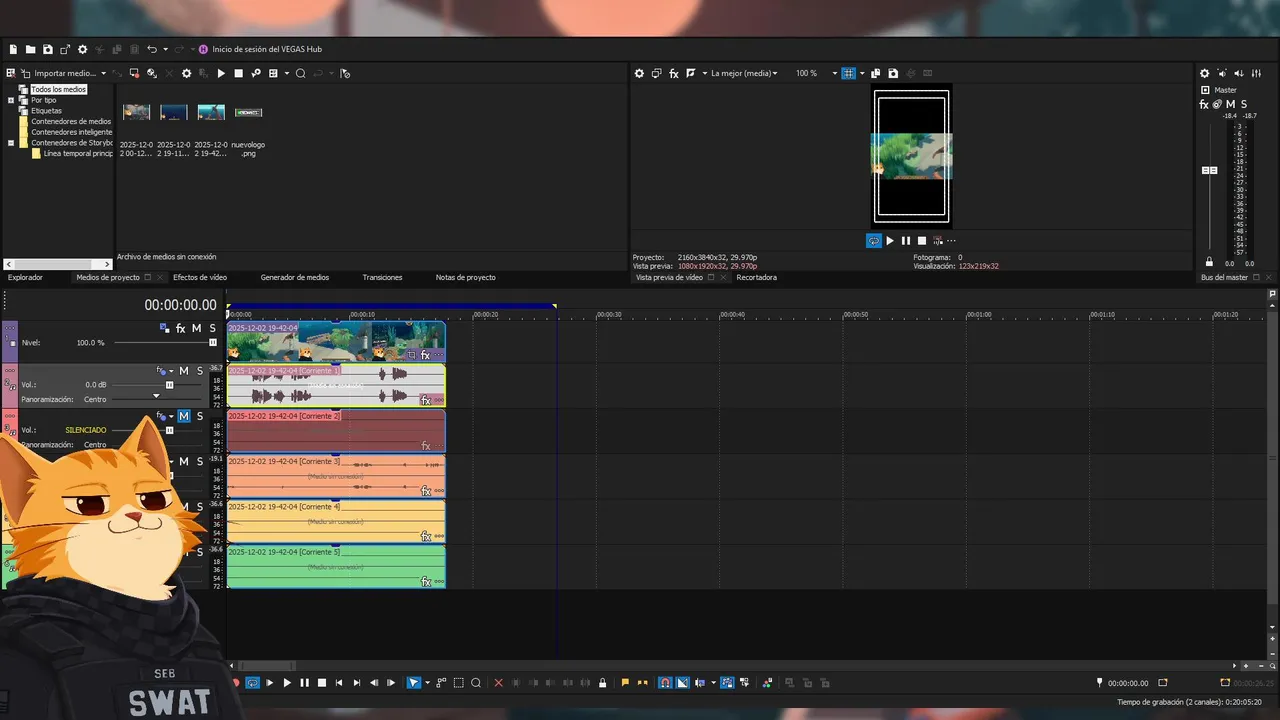Collapse Contenedores de Storyboard tree node

[x=11, y=143]
